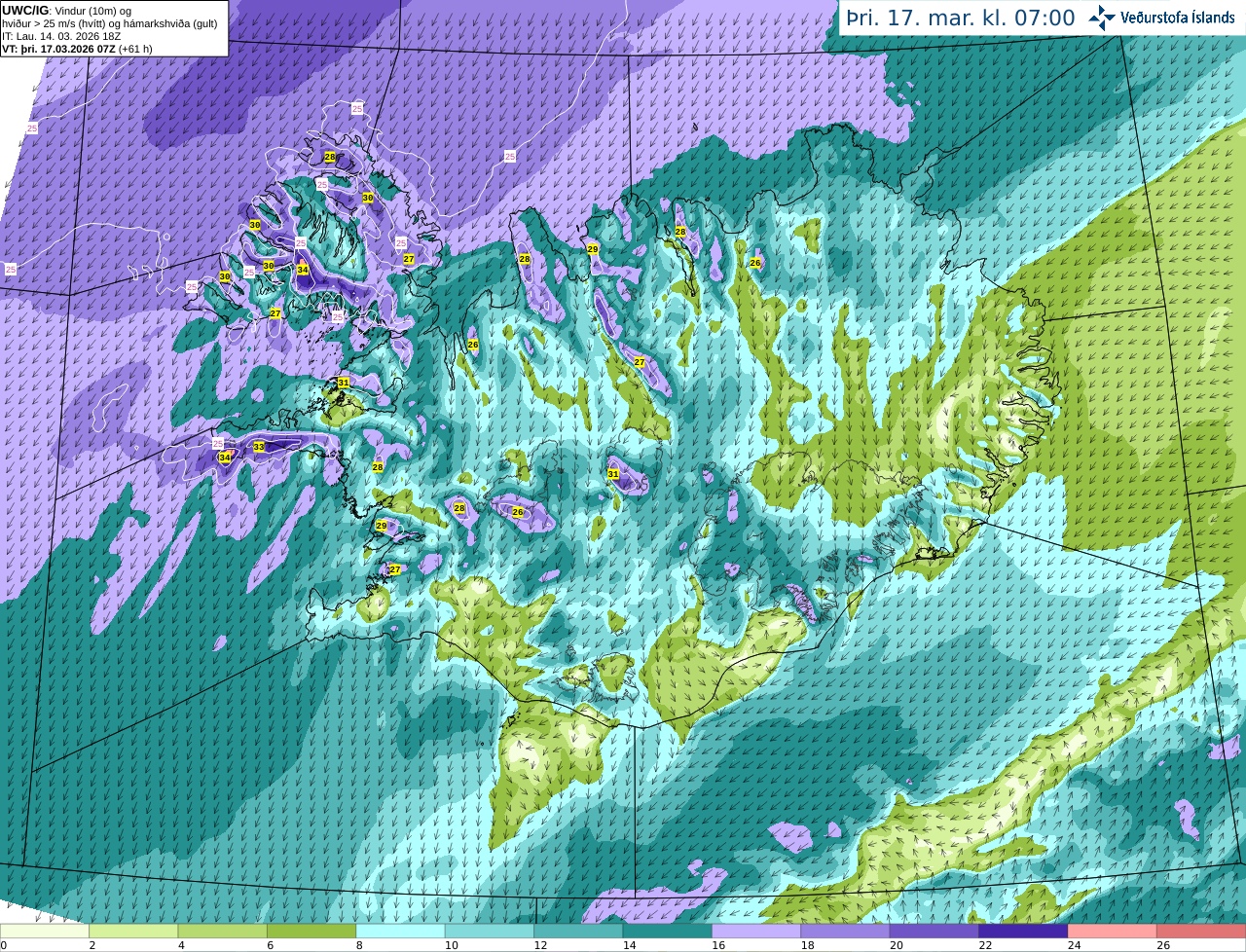Click the legend scale number 12
1246x952 pixels.
(x=540, y=945)
